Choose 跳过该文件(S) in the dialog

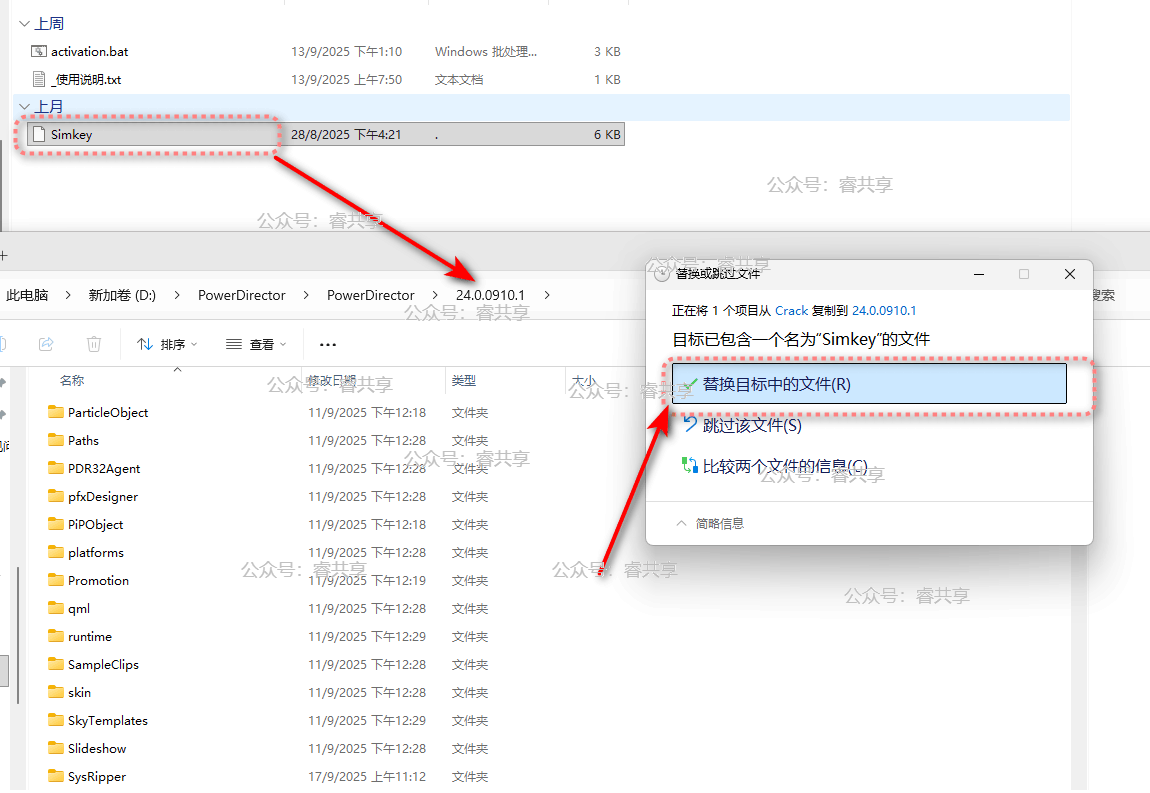tap(742, 425)
